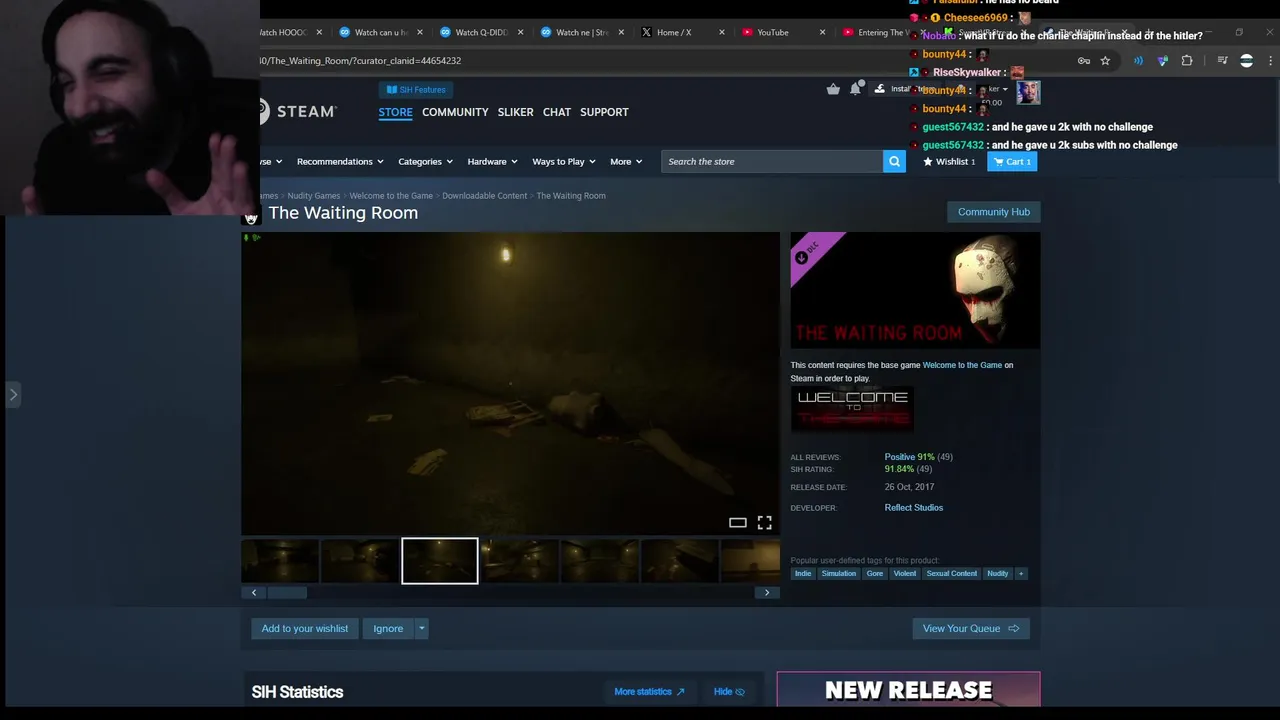Viewport: 1280px width, 720px height.
Task: Open Steam notifications bell icon
Action: (x=855, y=89)
